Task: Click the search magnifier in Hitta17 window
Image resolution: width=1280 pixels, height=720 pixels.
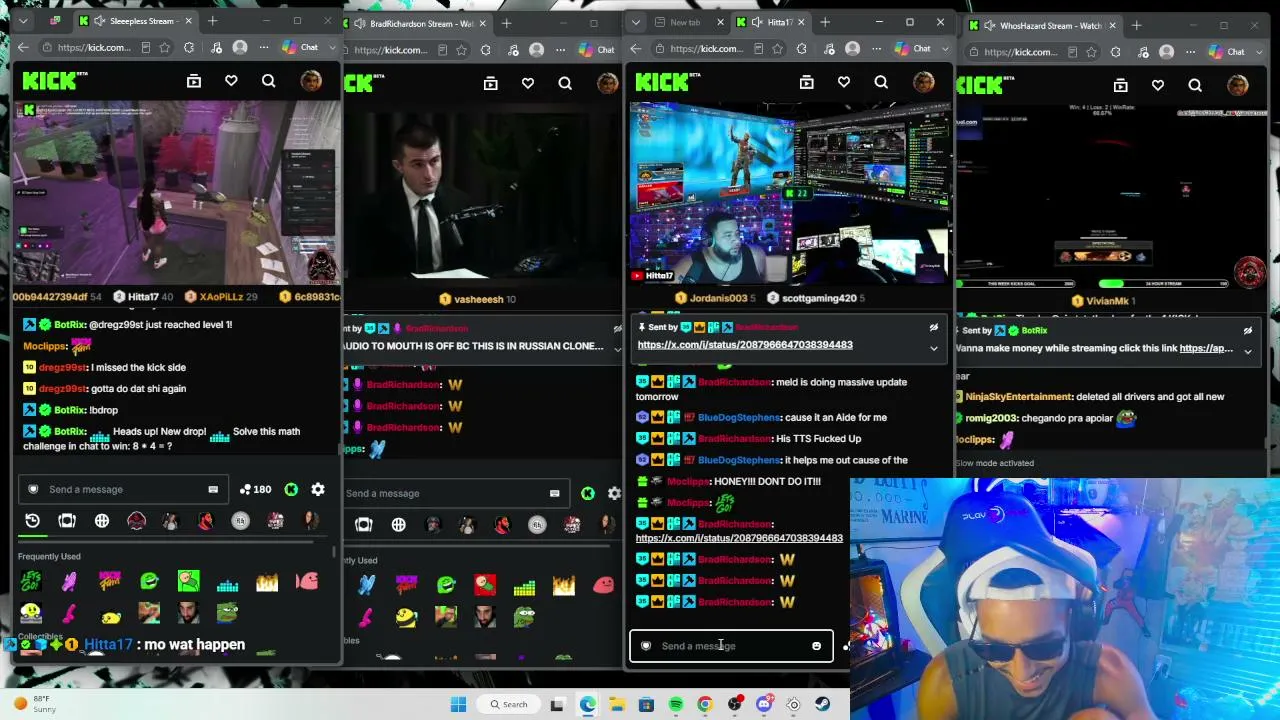Action: tap(881, 82)
